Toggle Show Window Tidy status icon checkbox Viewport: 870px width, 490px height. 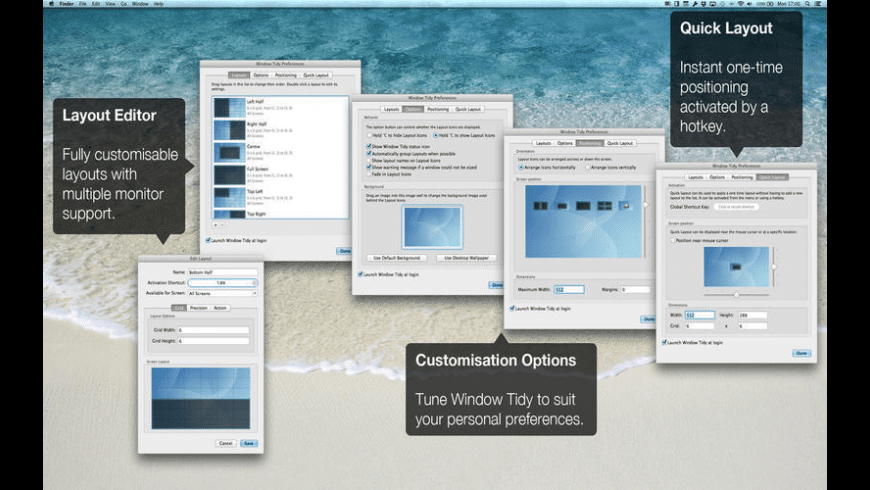368,146
